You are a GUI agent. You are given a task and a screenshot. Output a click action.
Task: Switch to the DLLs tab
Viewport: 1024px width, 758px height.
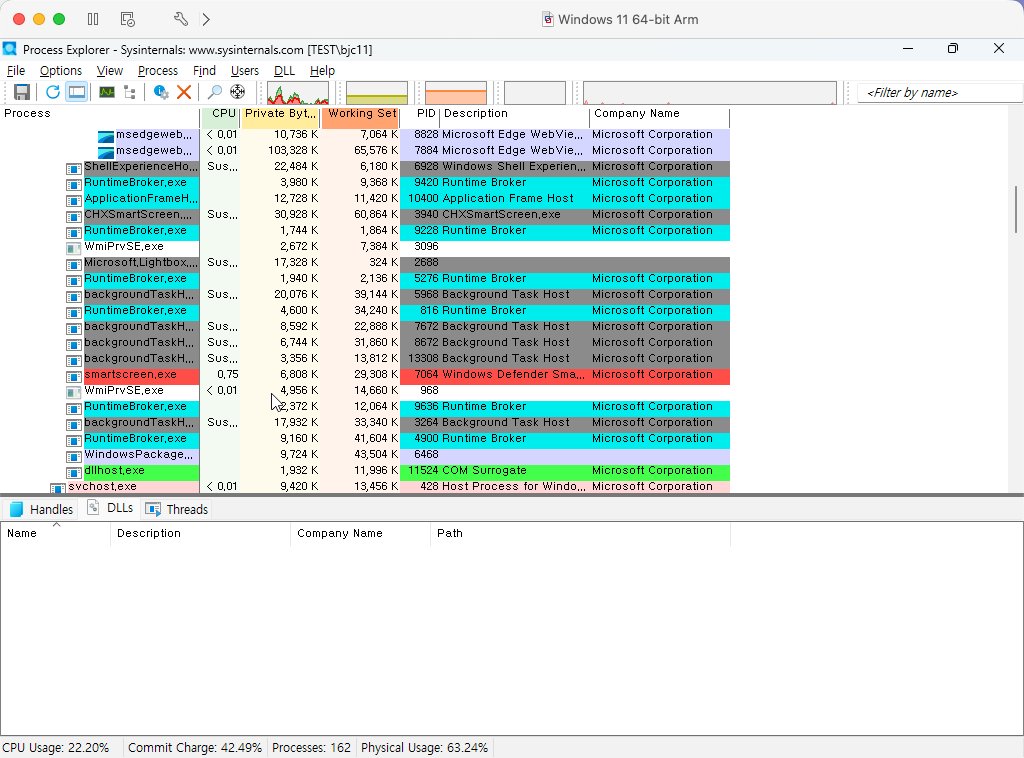tap(111, 508)
